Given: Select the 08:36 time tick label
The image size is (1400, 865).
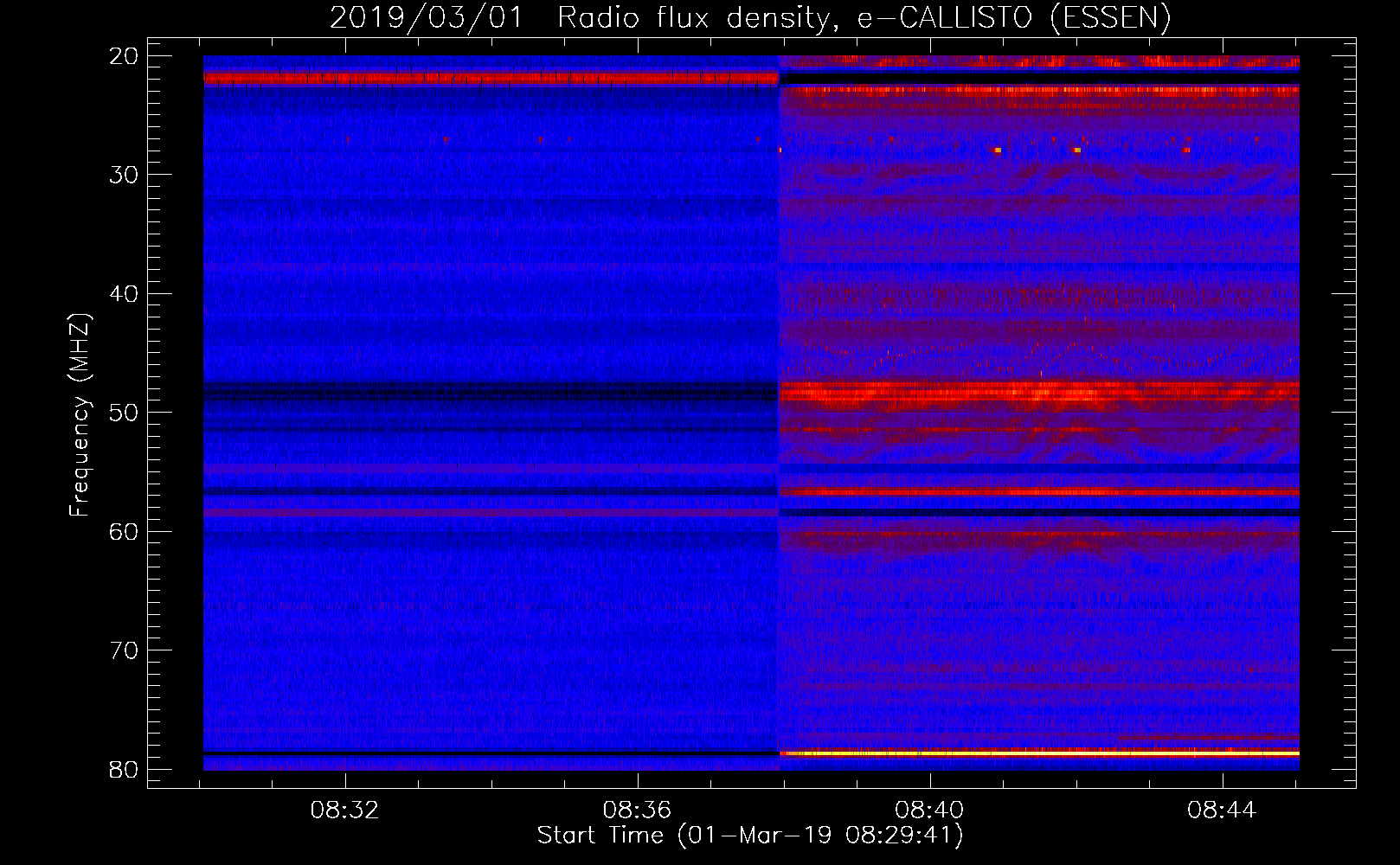Looking at the screenshot, I should click(x=638, y=811).
